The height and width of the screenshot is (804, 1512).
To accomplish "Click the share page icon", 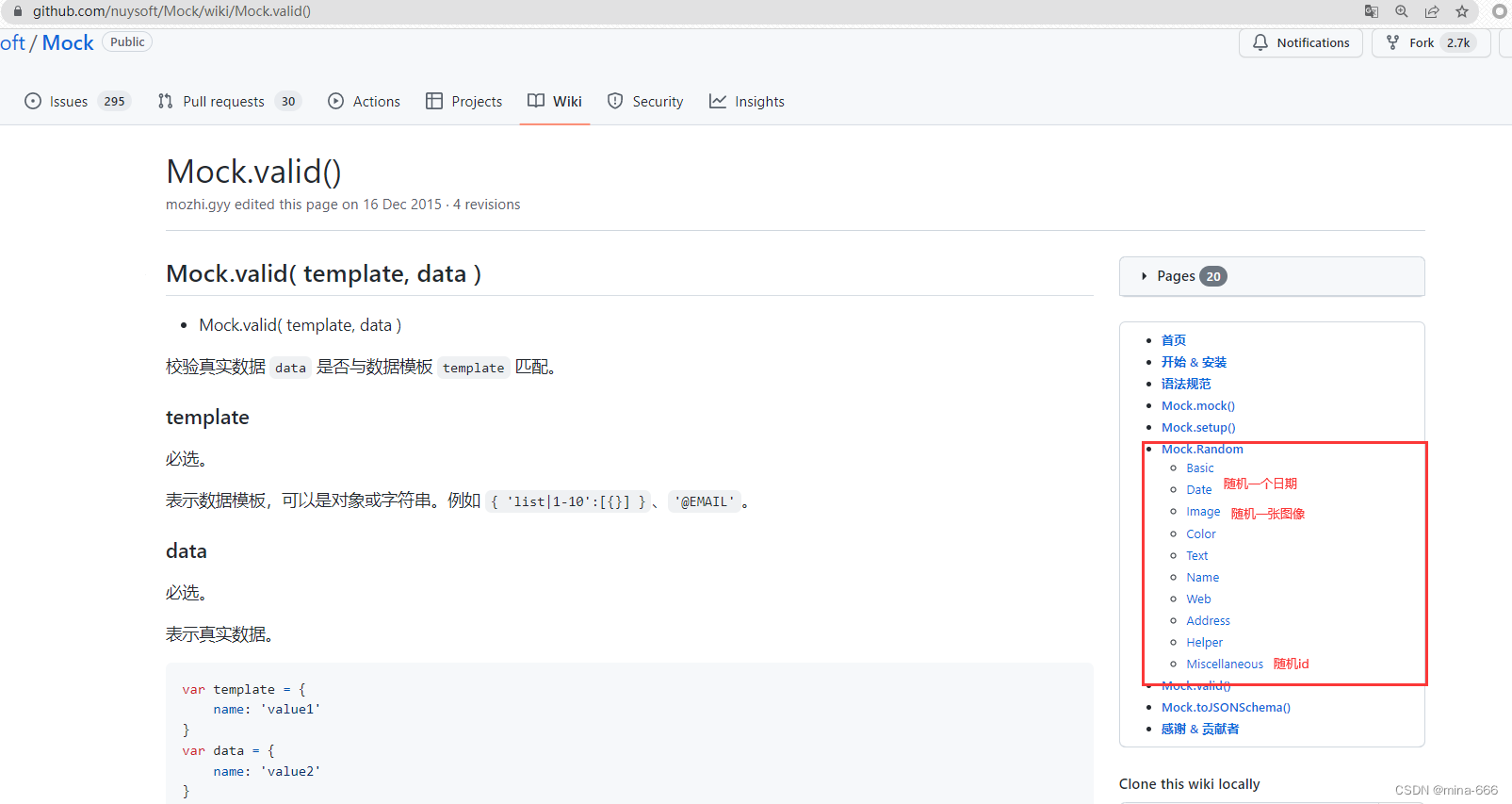I will point(1432,11).
